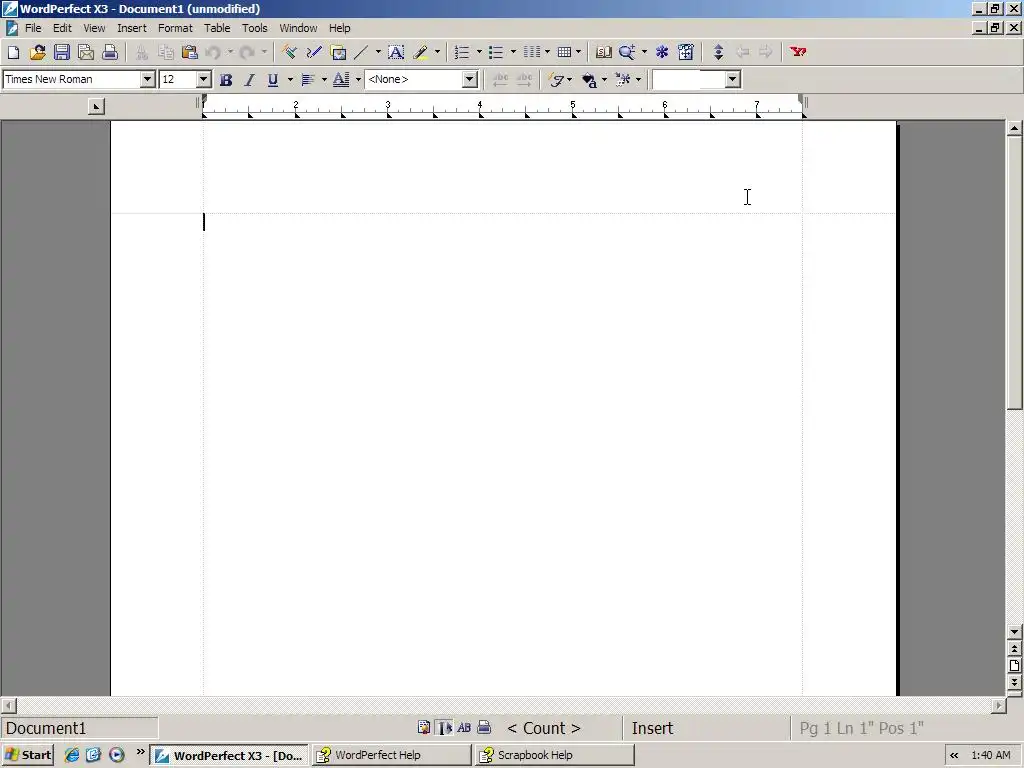Open a file with the folder icon
Viewport: 1024px width, 768px height.
37,52
